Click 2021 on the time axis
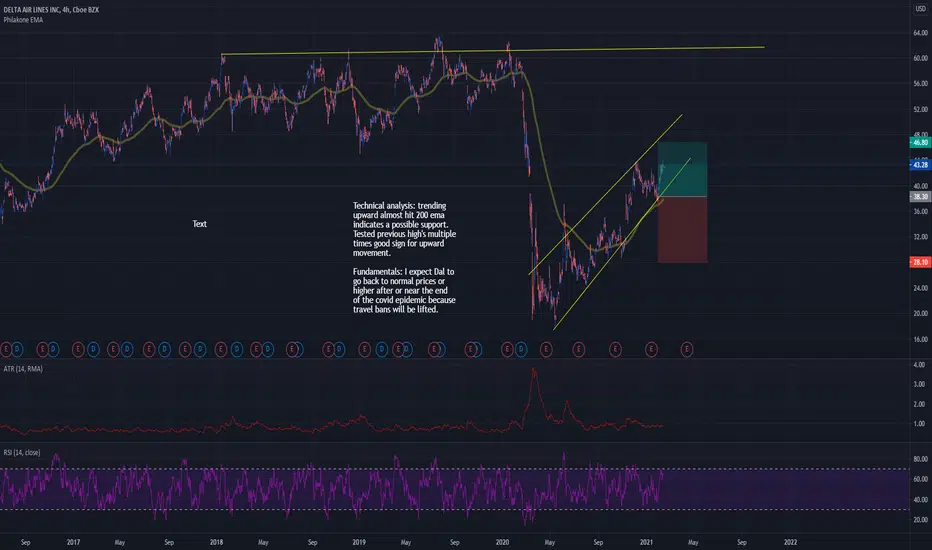 coord(646,542)
